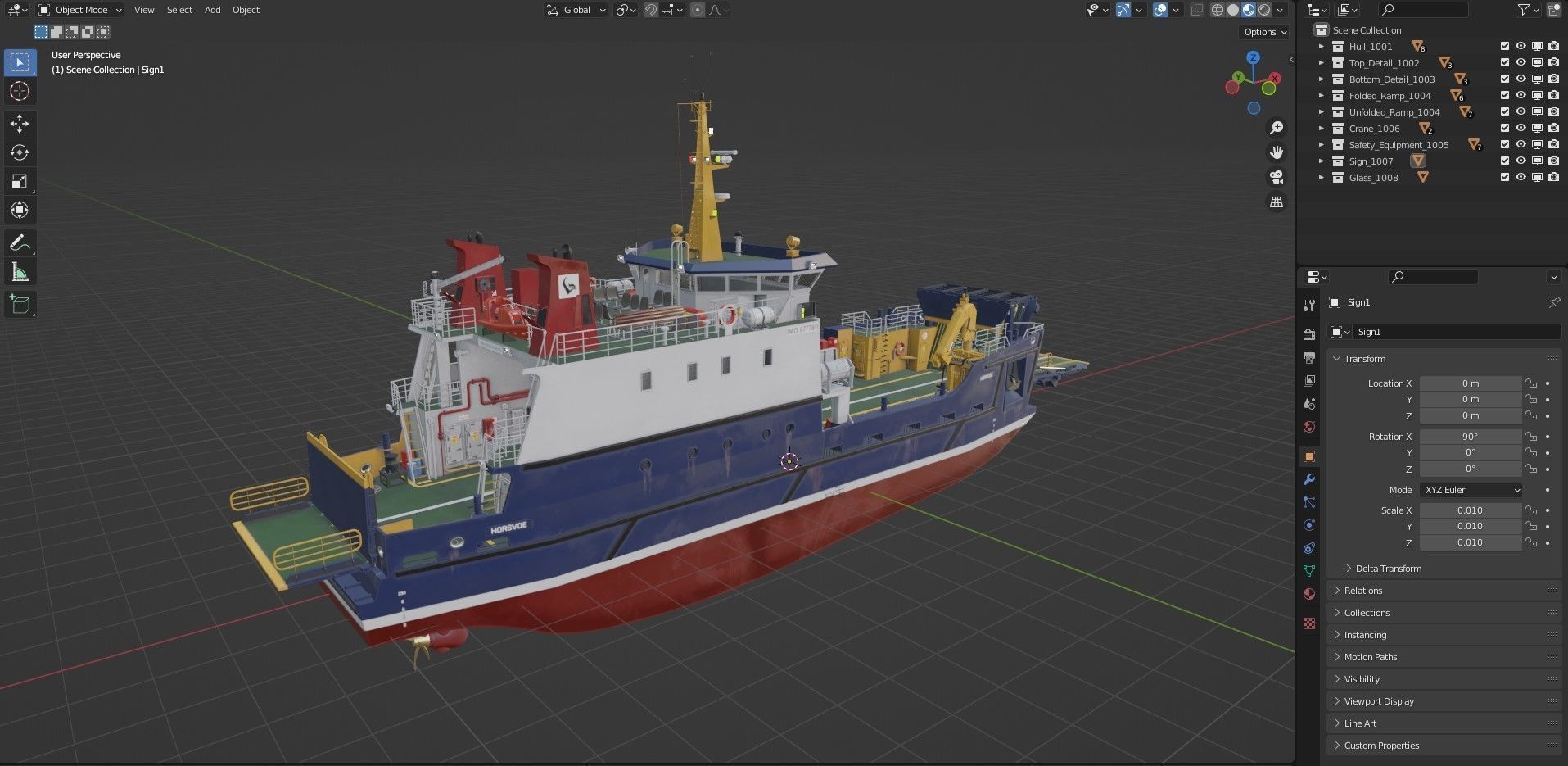Uncheck the Top_Detail_1002 collection checkbox

[x=1504, y=63]
